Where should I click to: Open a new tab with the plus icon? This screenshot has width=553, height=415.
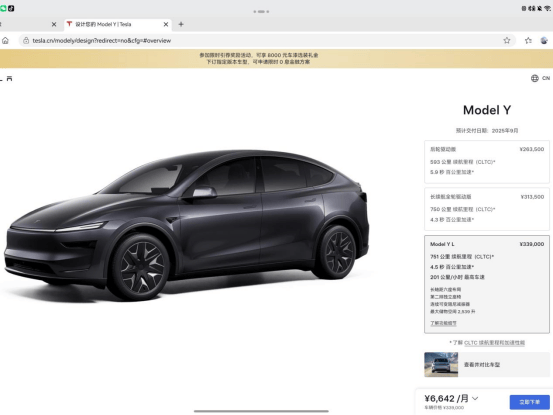(181, 24)
